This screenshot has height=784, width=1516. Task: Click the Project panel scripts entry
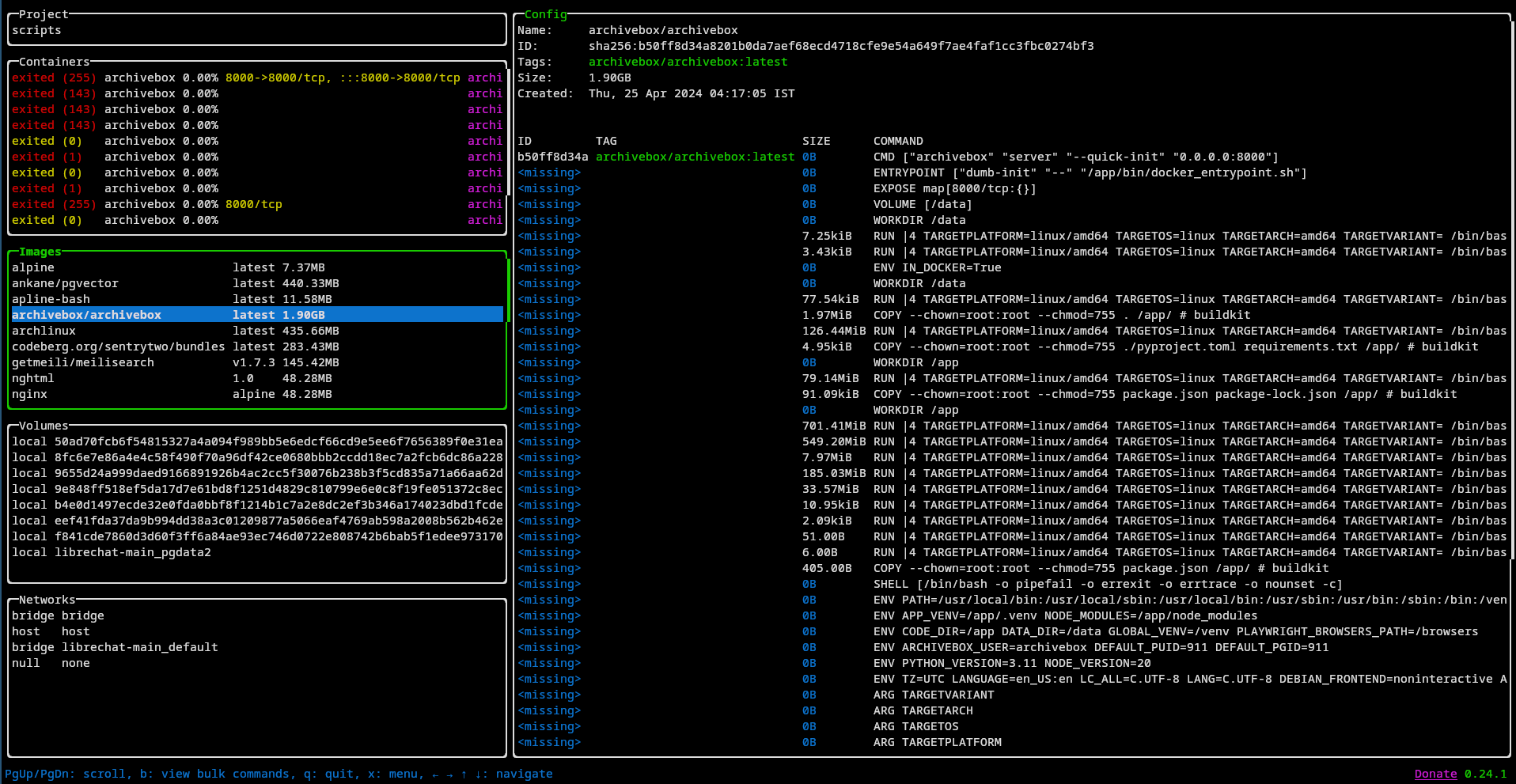pos(36,30)
